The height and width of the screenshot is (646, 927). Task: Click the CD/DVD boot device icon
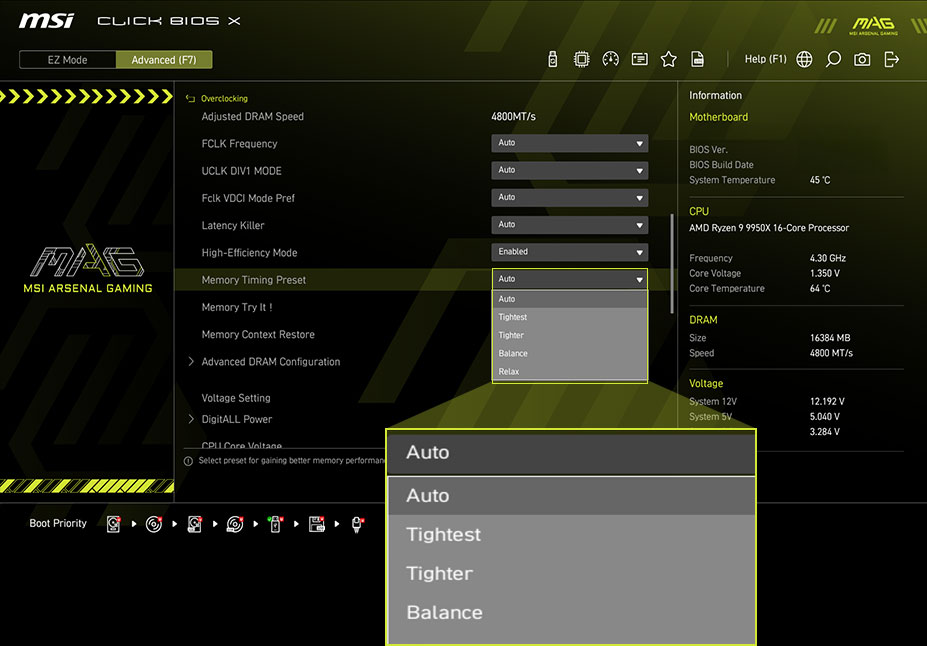[153, 523]
